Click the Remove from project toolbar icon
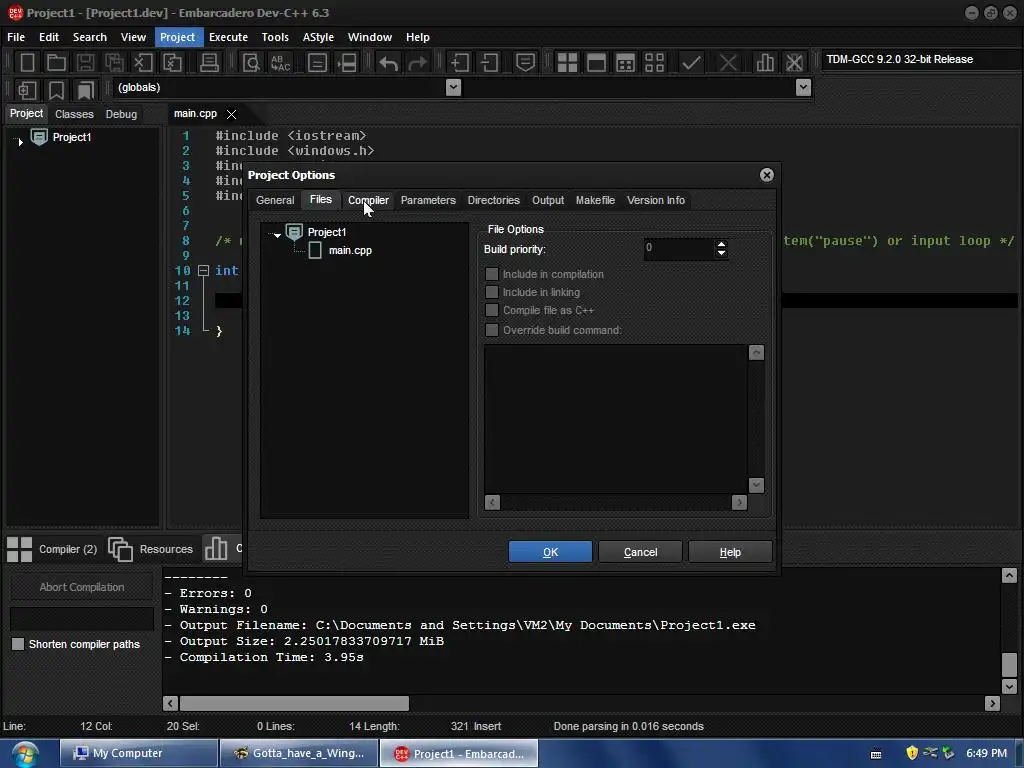The height and width of the screenshot is (768, 1024). pyautogui.click(x=489, y=63)
